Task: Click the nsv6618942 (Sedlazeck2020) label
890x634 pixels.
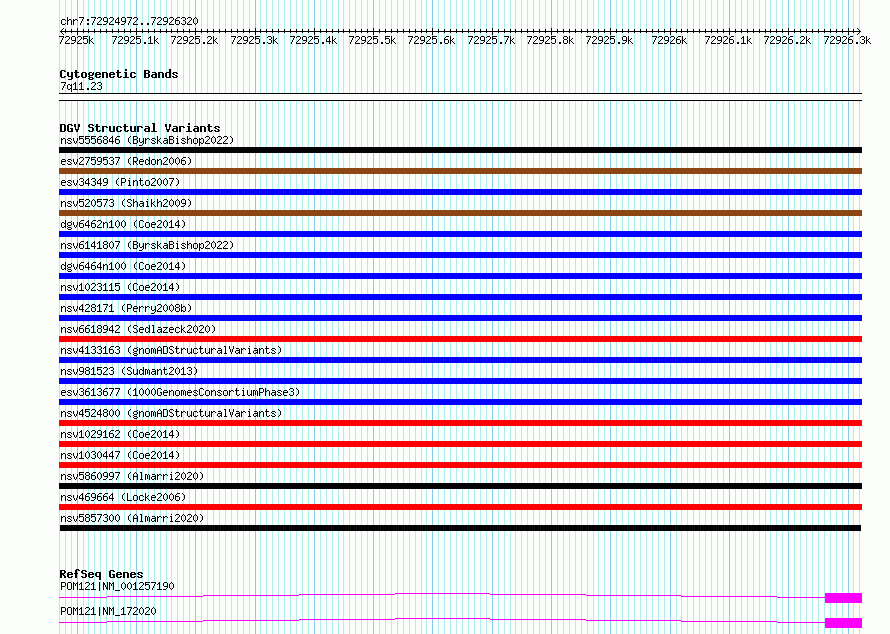Action: click(138, 329)
